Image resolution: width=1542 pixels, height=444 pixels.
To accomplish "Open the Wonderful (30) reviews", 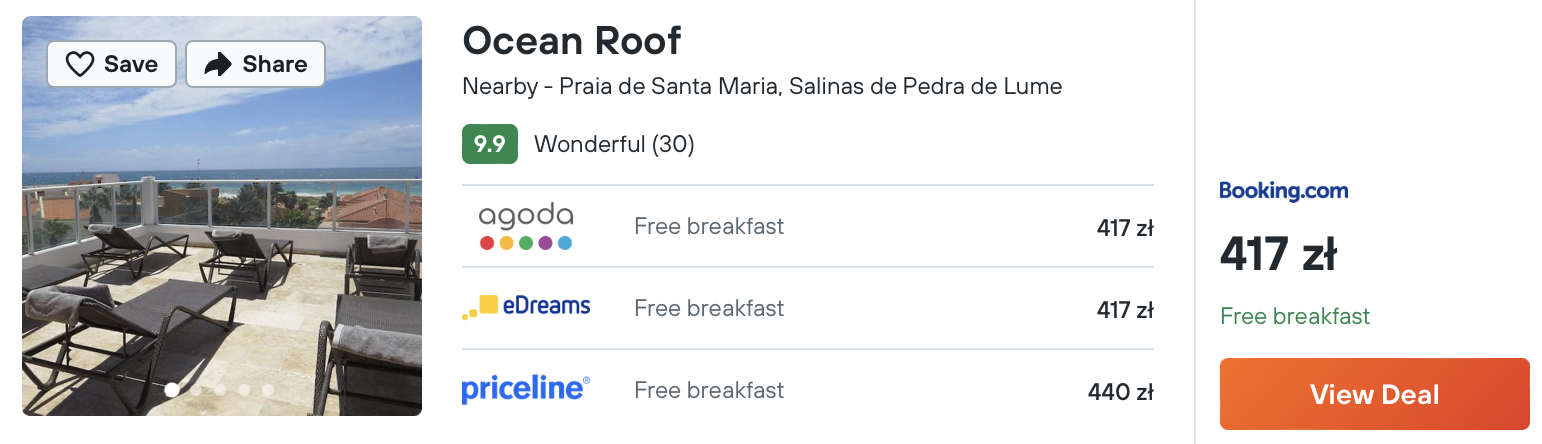I will coord(614,144).
